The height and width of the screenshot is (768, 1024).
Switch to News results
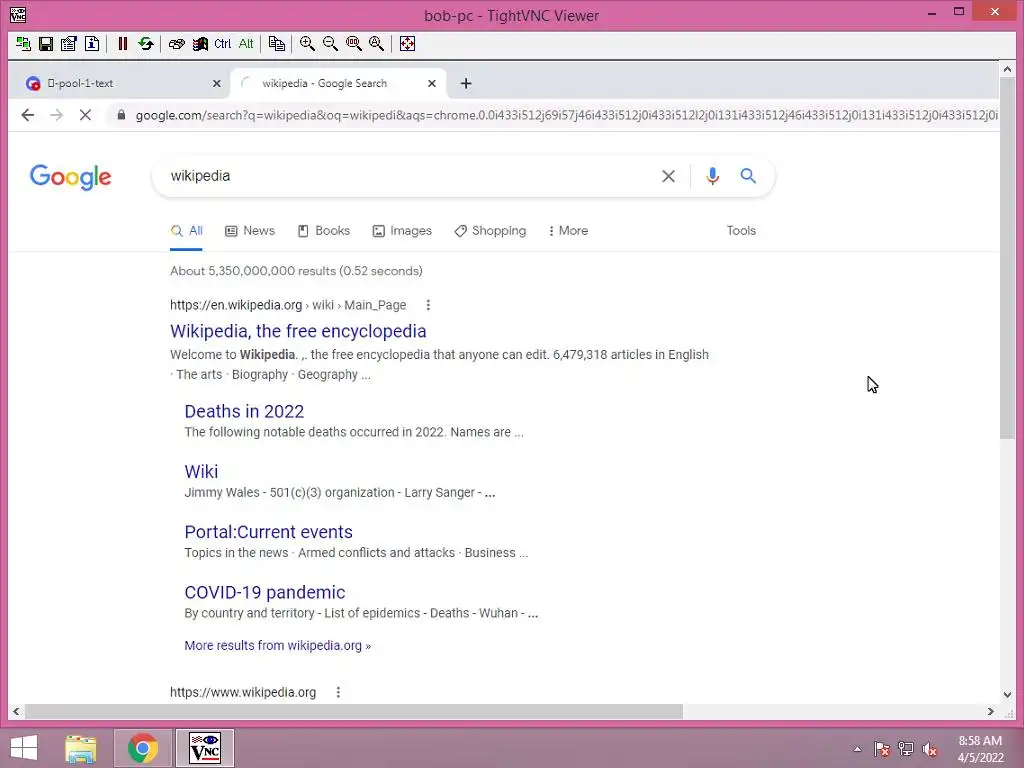click(x=250, y=231)
